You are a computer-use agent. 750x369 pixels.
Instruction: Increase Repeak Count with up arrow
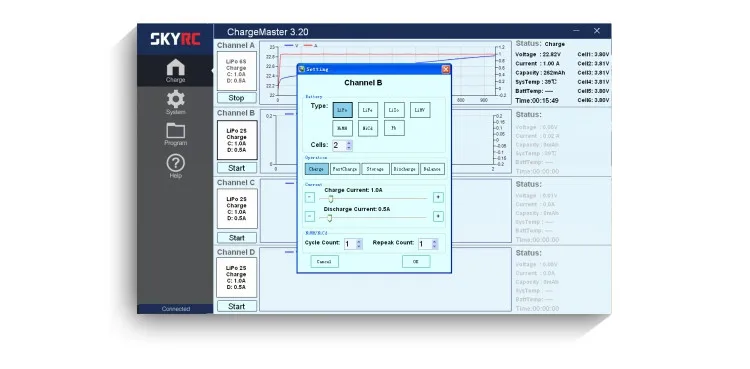click(x=434, y=242)
